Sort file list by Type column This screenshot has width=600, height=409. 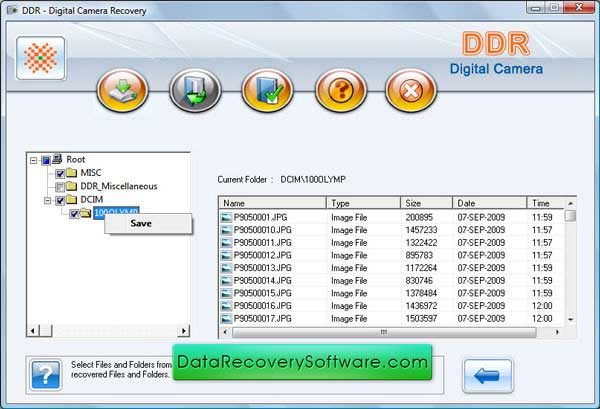tap(363, 203)
